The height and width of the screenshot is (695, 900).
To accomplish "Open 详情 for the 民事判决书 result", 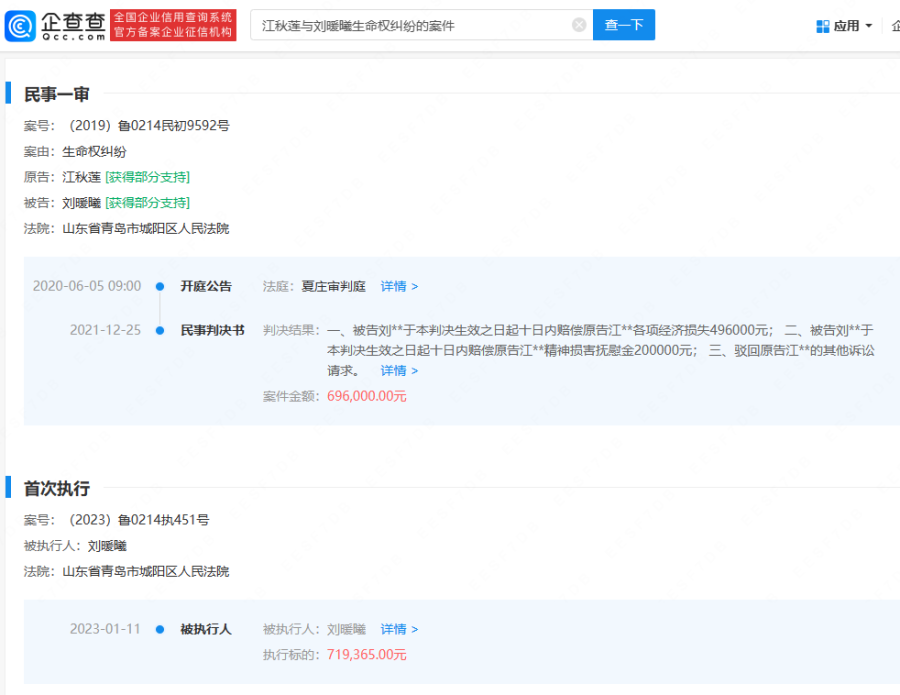I will click(x=399, y=370).
